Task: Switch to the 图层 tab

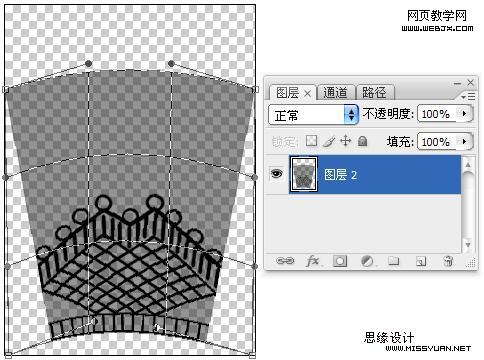Action: click(288, 93)
